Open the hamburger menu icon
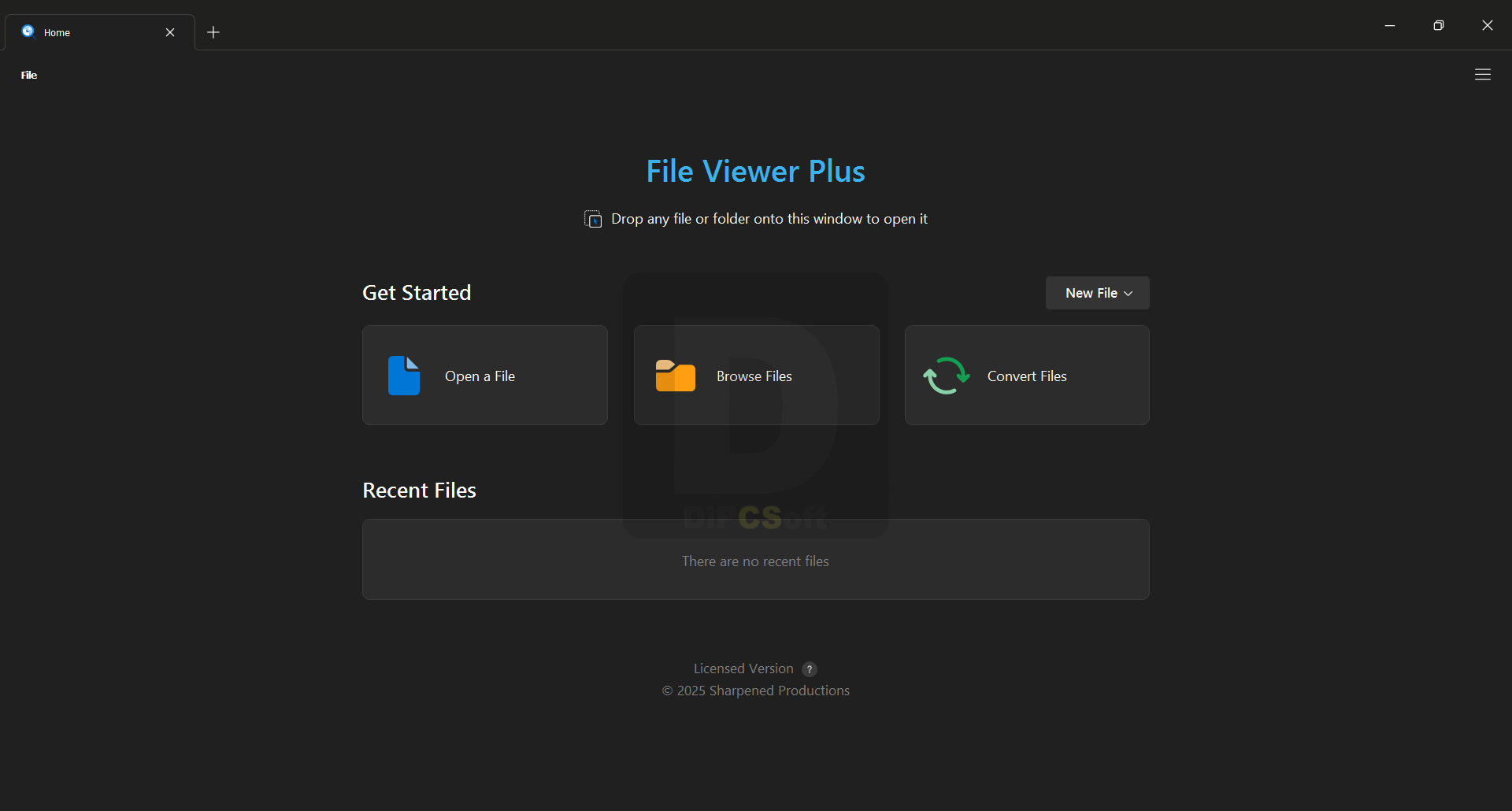The width and height of the screenshot is (1512, 811). pyautogui.click(x=1483, y=74)
